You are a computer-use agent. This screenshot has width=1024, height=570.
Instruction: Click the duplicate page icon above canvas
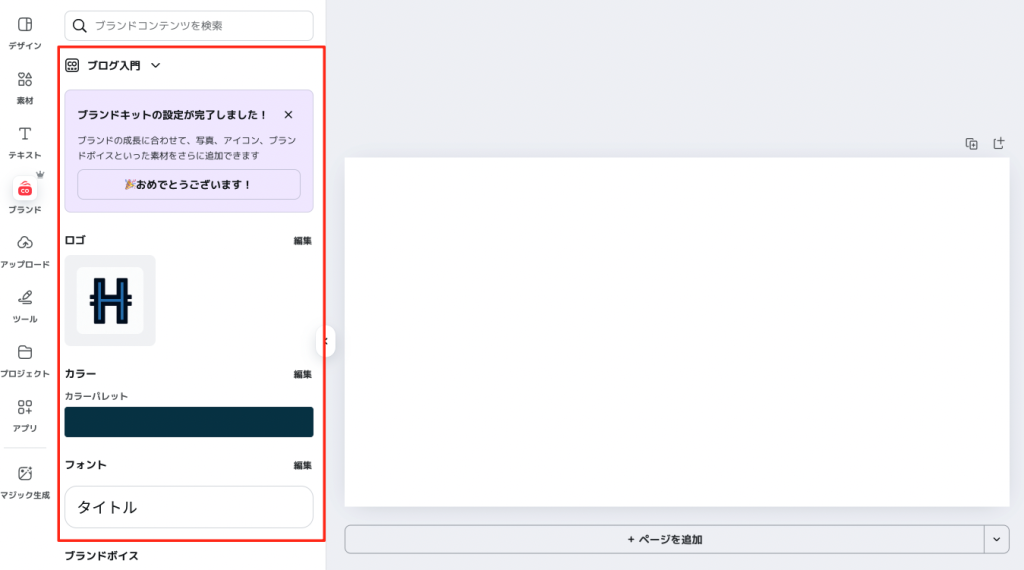971,144
